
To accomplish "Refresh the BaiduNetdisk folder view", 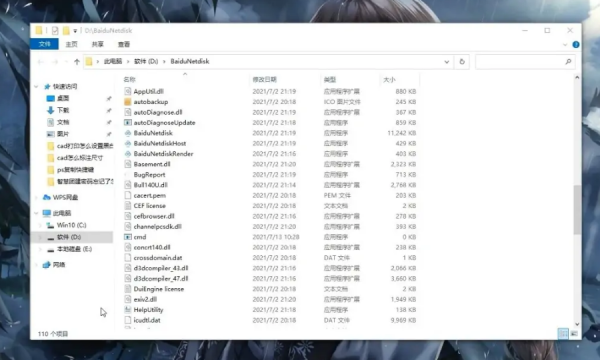I will 462,62.
